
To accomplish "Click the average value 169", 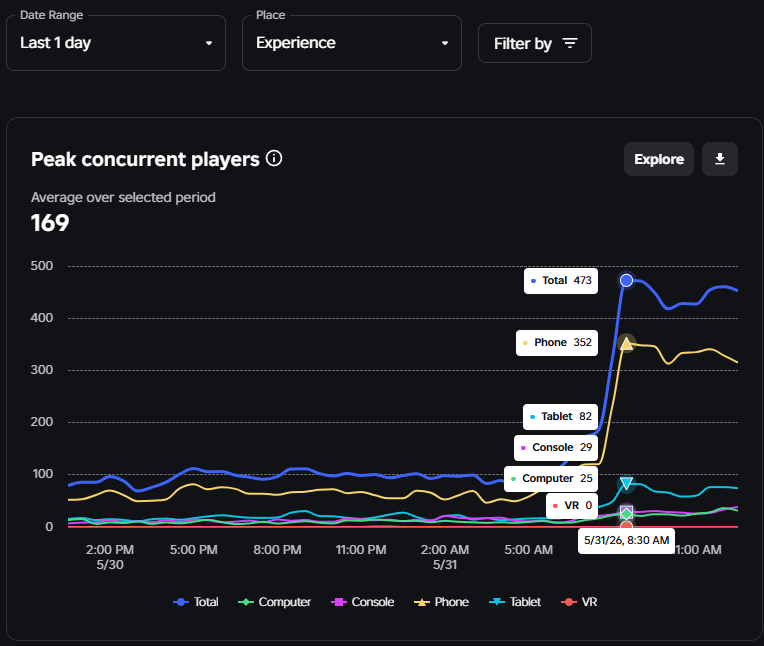I will point(50,223).
